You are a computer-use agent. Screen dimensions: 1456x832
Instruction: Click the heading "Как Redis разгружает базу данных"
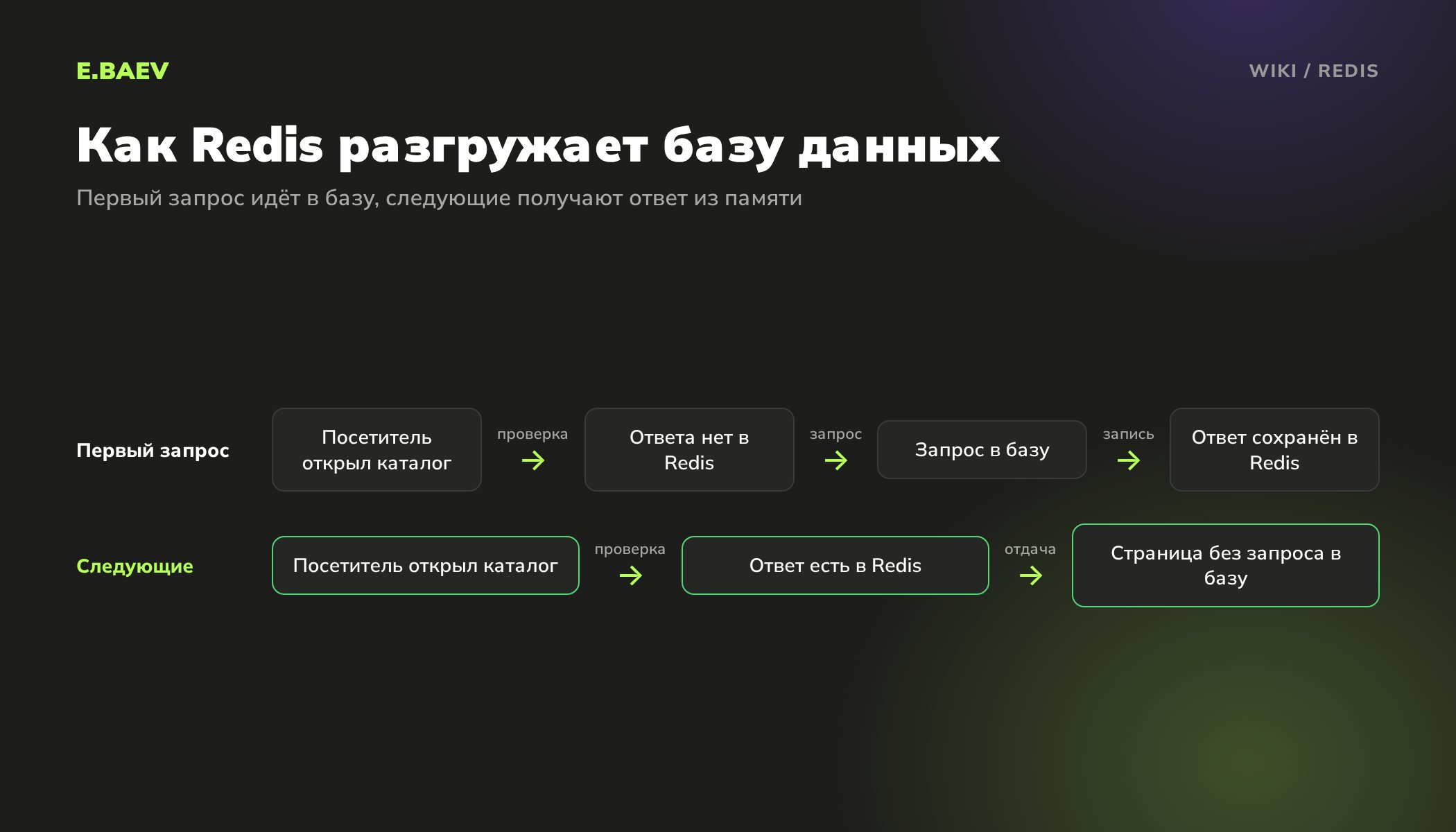[x=538, y=146]
